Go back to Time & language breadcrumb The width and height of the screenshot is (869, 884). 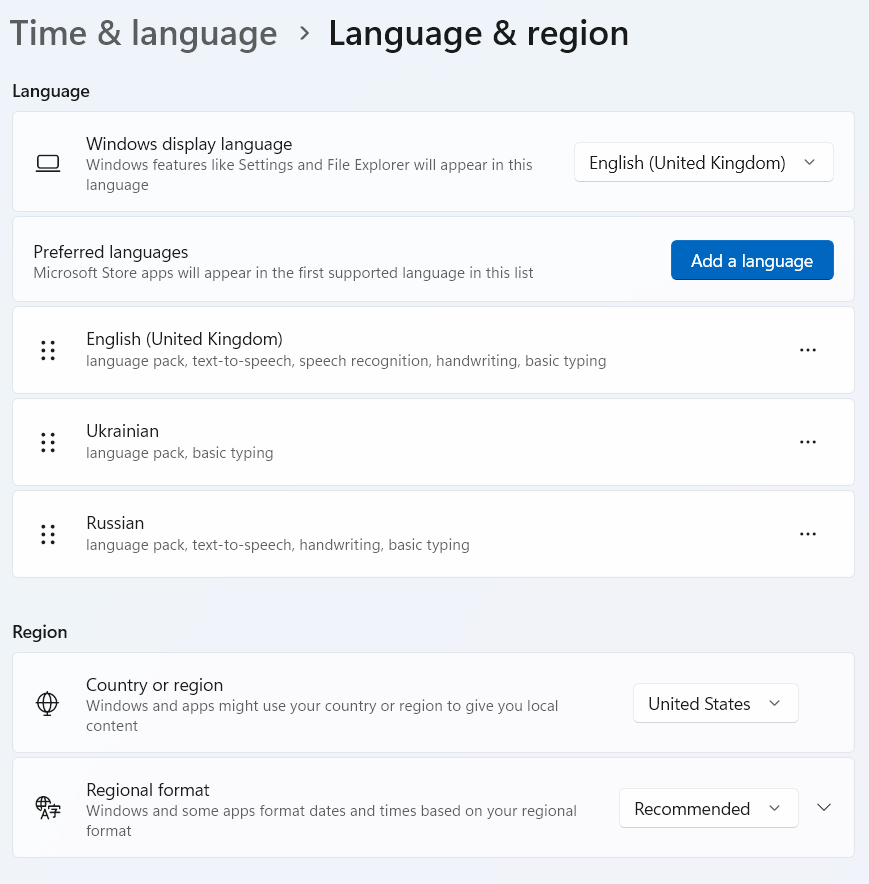click(144, 33)
